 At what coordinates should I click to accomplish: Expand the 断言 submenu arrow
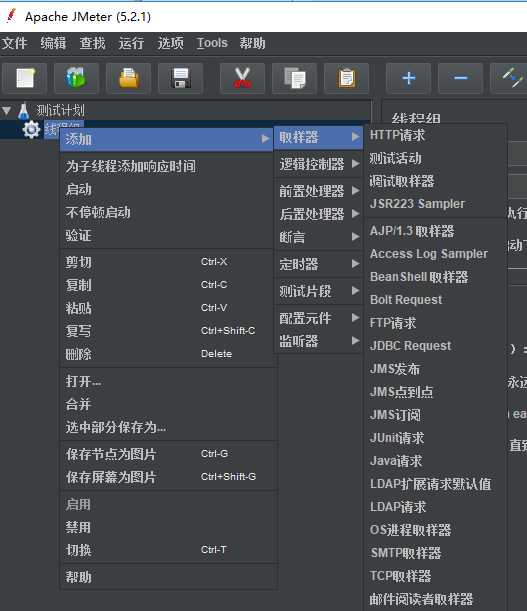click(x=355, y=237)
